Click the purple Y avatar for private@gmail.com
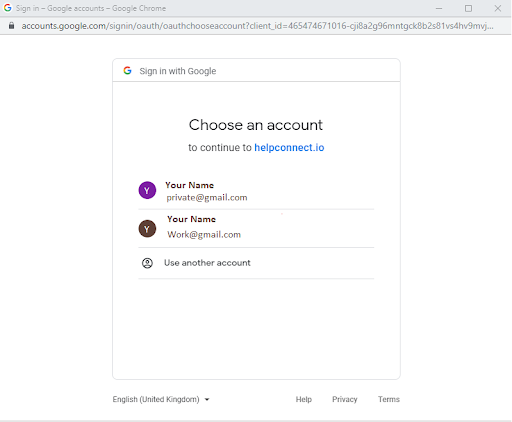The image size is (512, 422). [147, 190]
